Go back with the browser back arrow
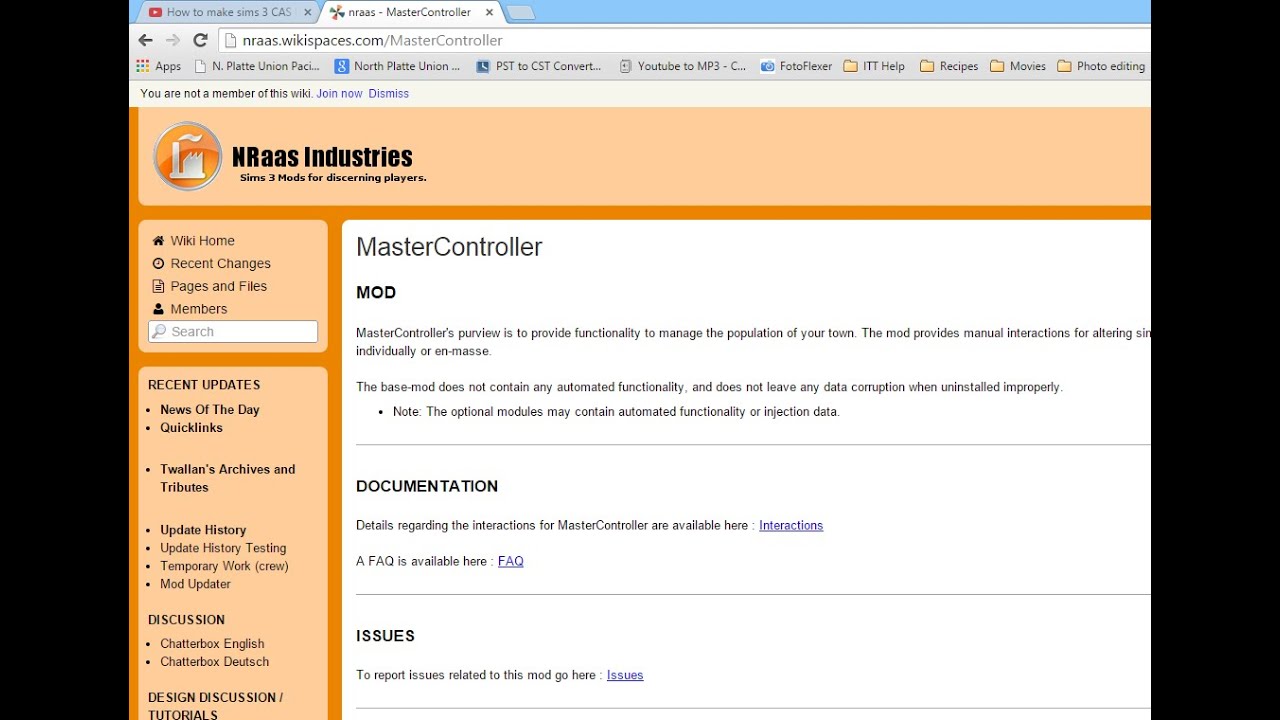The height and width of the screenshot is (720, 1280). pos(146,40)
